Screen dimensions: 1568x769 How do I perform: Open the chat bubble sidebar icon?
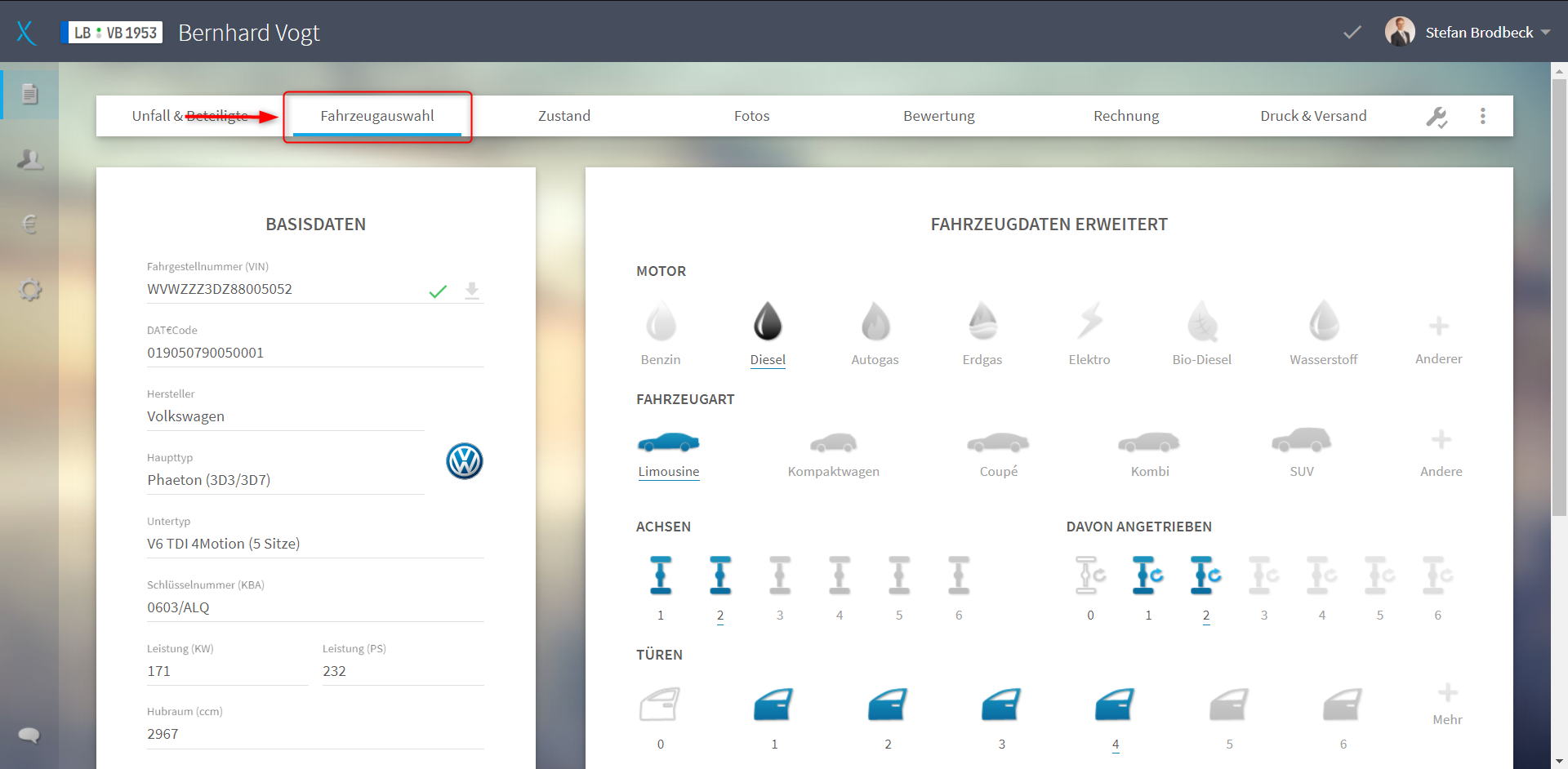[29, 735]
